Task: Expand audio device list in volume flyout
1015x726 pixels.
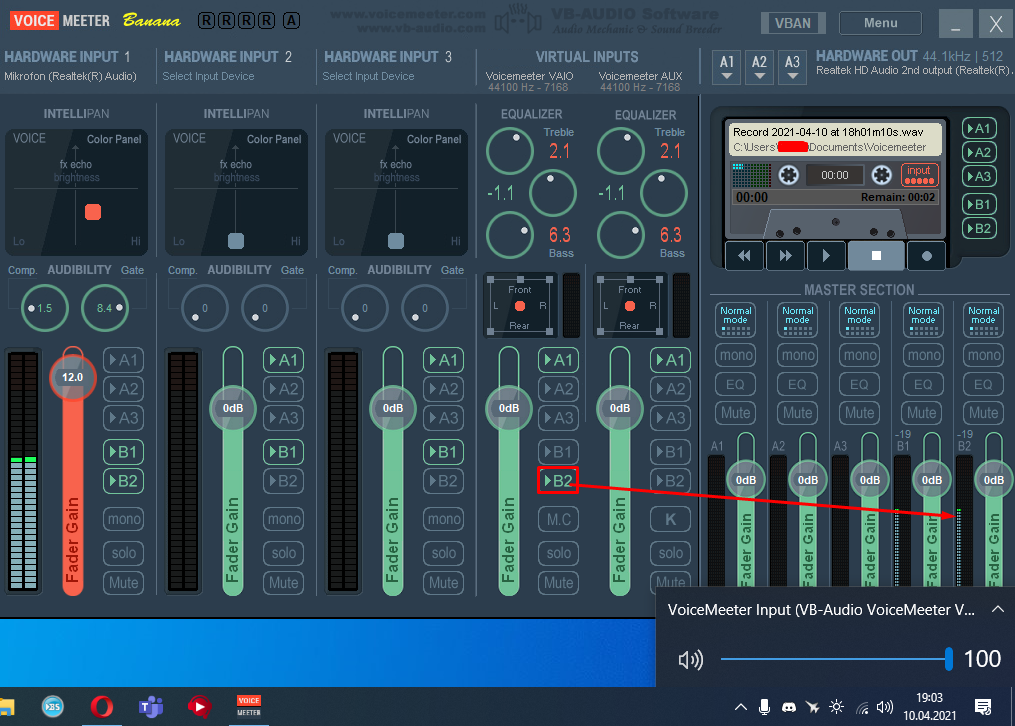Action: [x=998, y=609]
